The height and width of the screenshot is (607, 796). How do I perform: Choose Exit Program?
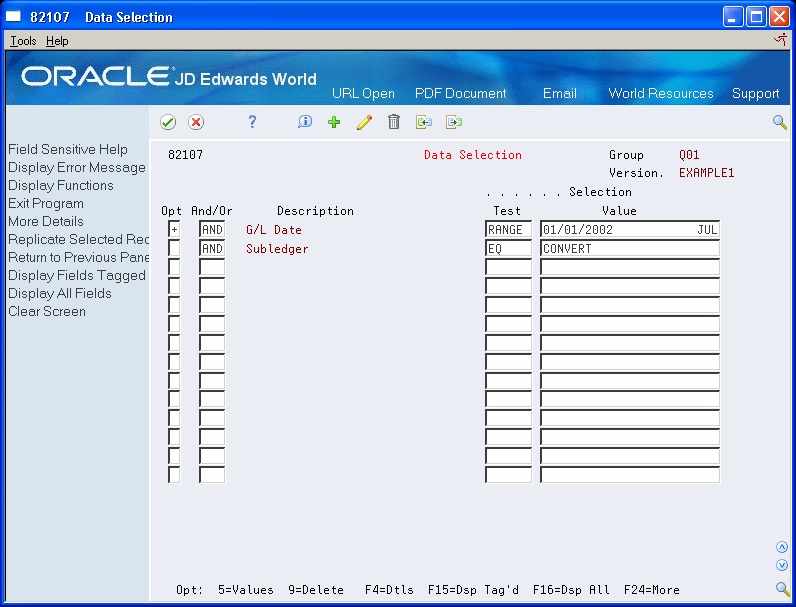pos(46,204)
